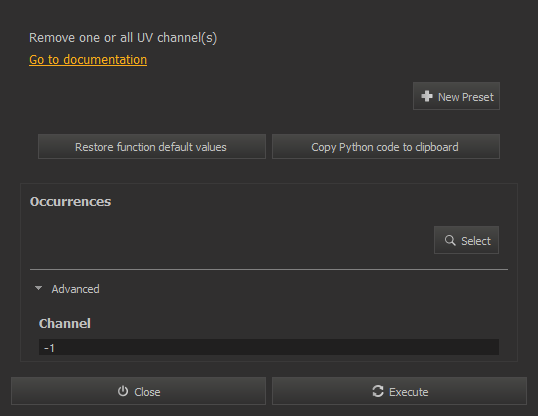538x416 pixels.
Task: Click the Occurrences section heading
Action: (70, 201)
